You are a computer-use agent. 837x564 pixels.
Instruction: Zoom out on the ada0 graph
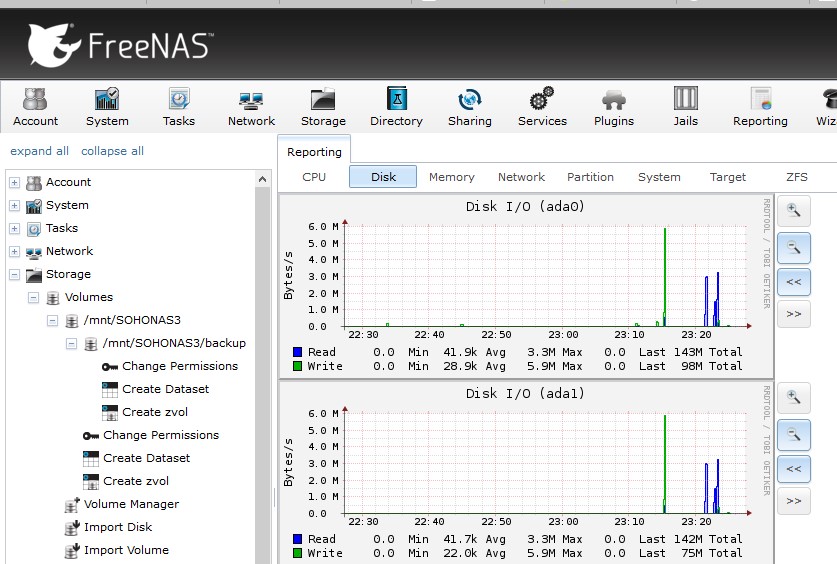pos(794,248)
